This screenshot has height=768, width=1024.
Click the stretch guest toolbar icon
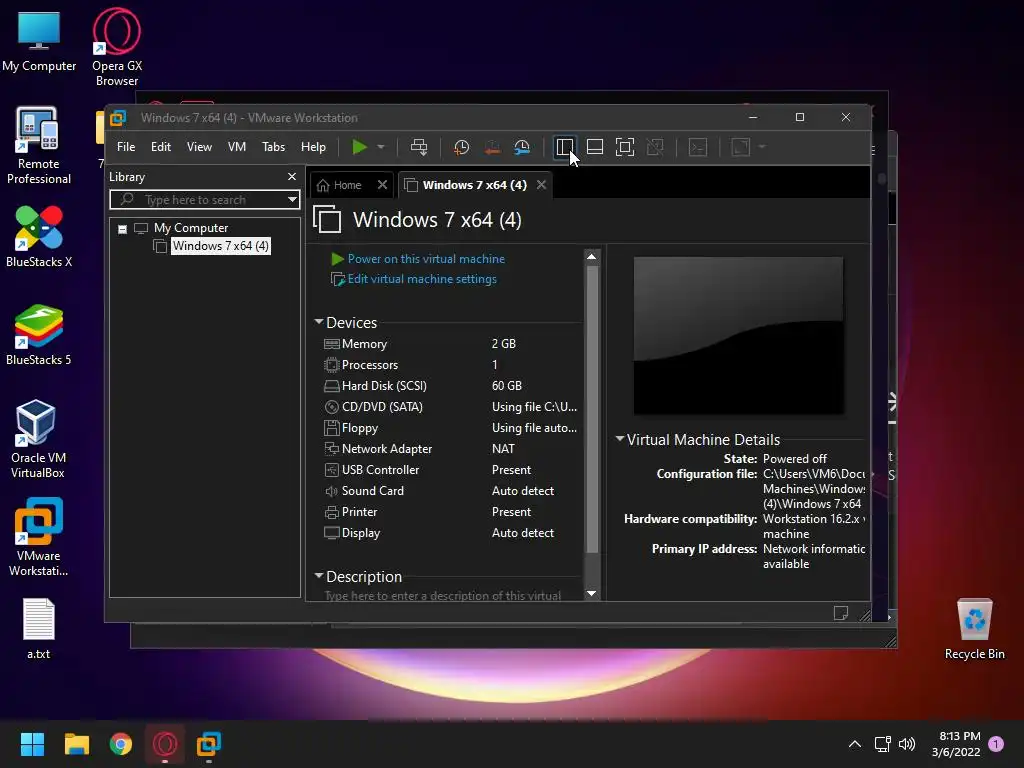[741, 147]
